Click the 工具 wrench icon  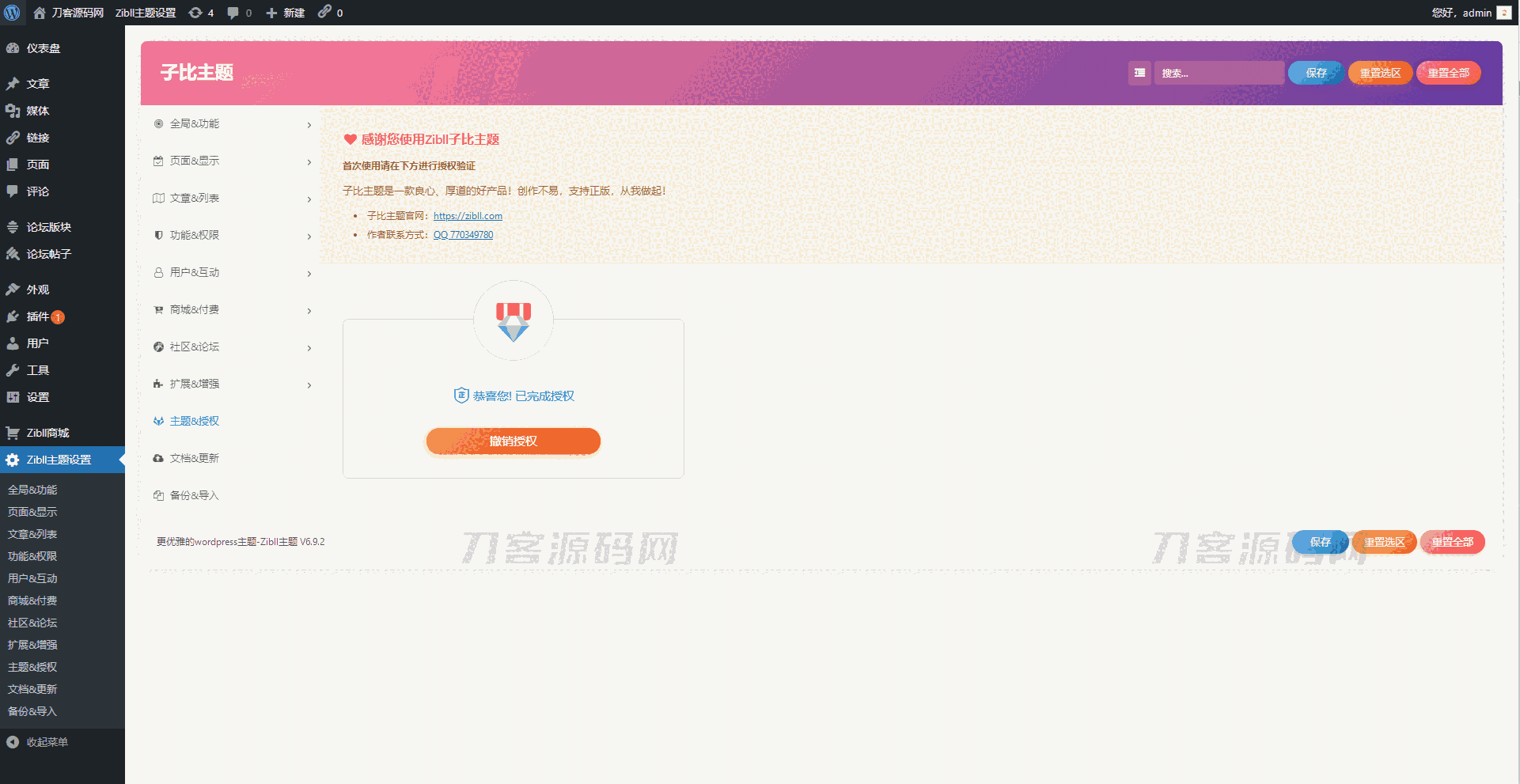(x=13, y=370)
